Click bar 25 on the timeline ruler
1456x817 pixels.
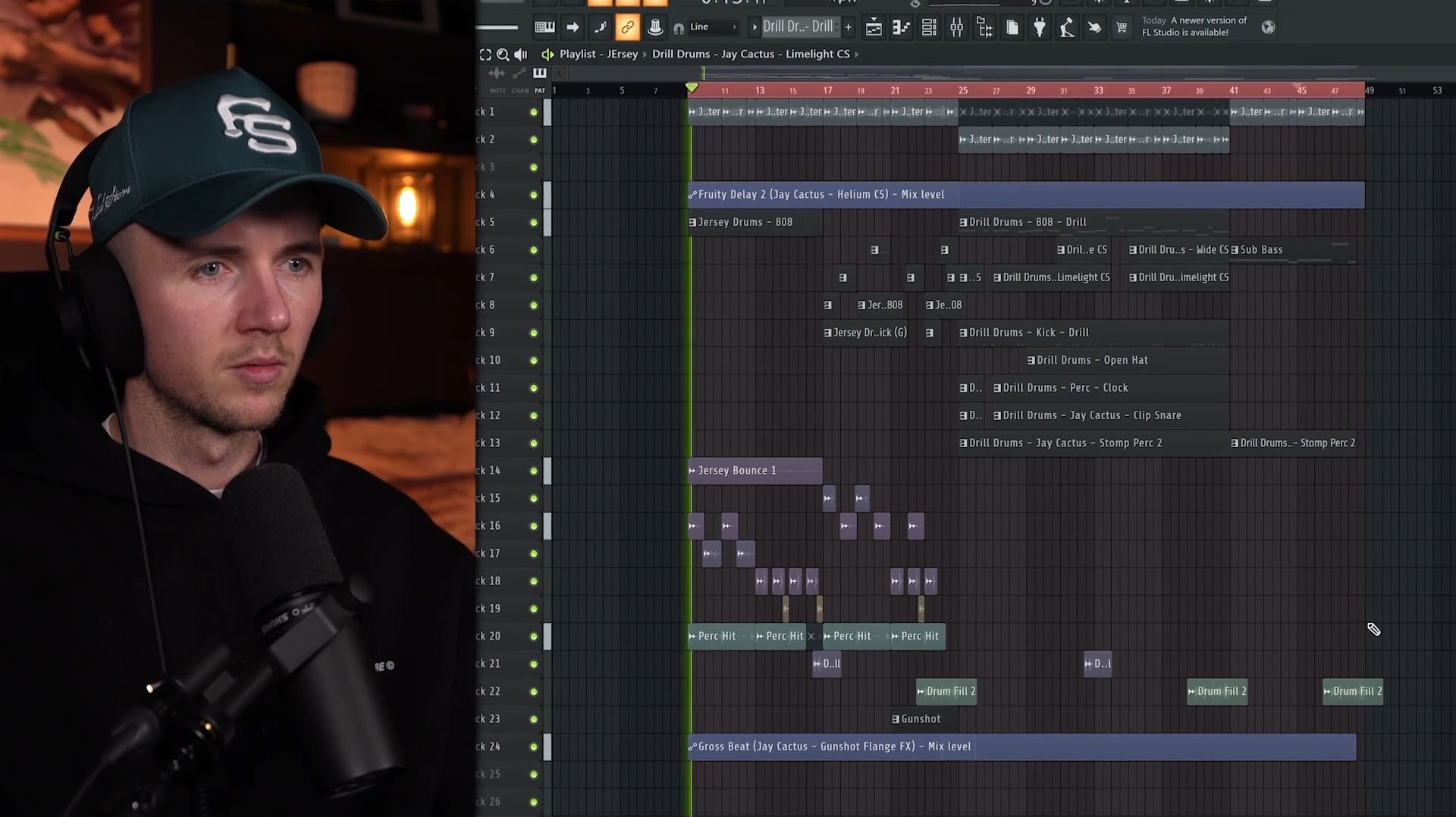[x=962, y=90]
